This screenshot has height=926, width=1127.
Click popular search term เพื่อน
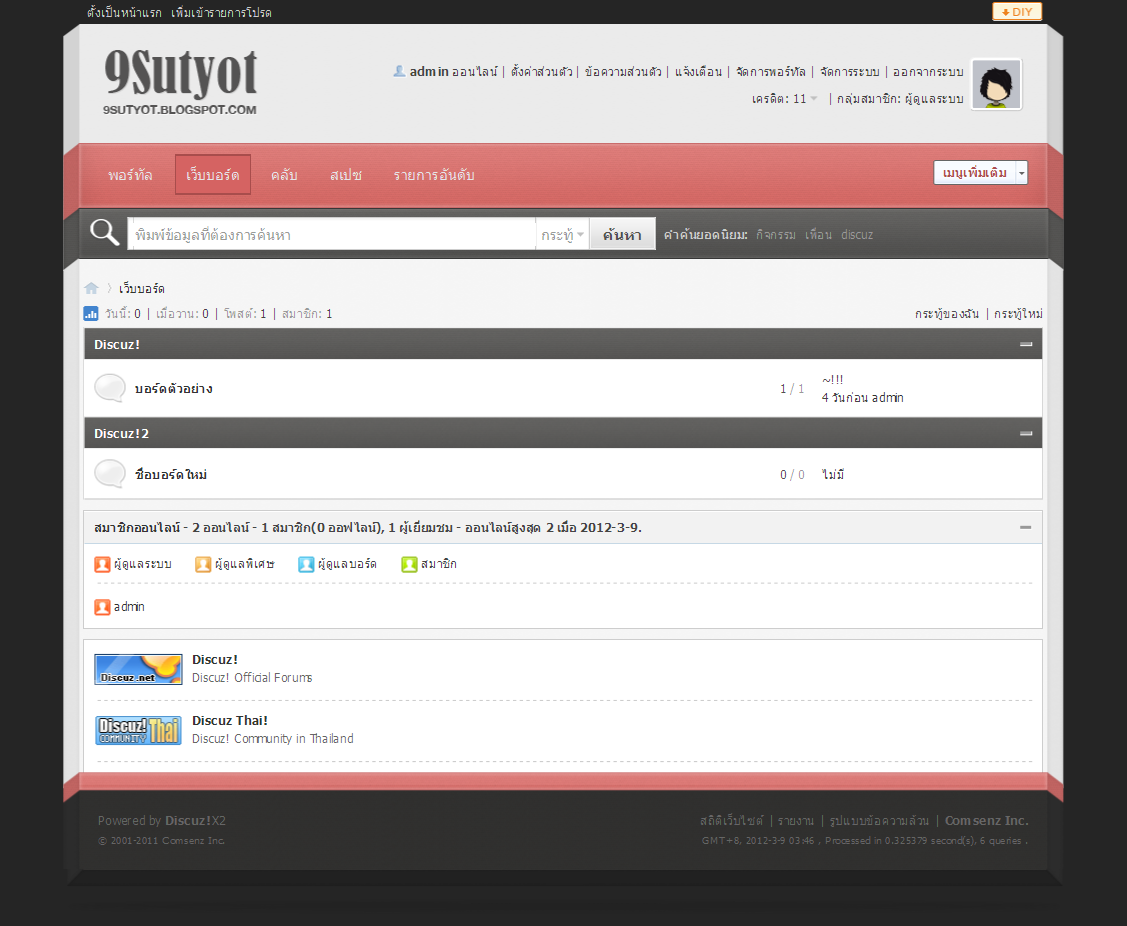[819, 234]
